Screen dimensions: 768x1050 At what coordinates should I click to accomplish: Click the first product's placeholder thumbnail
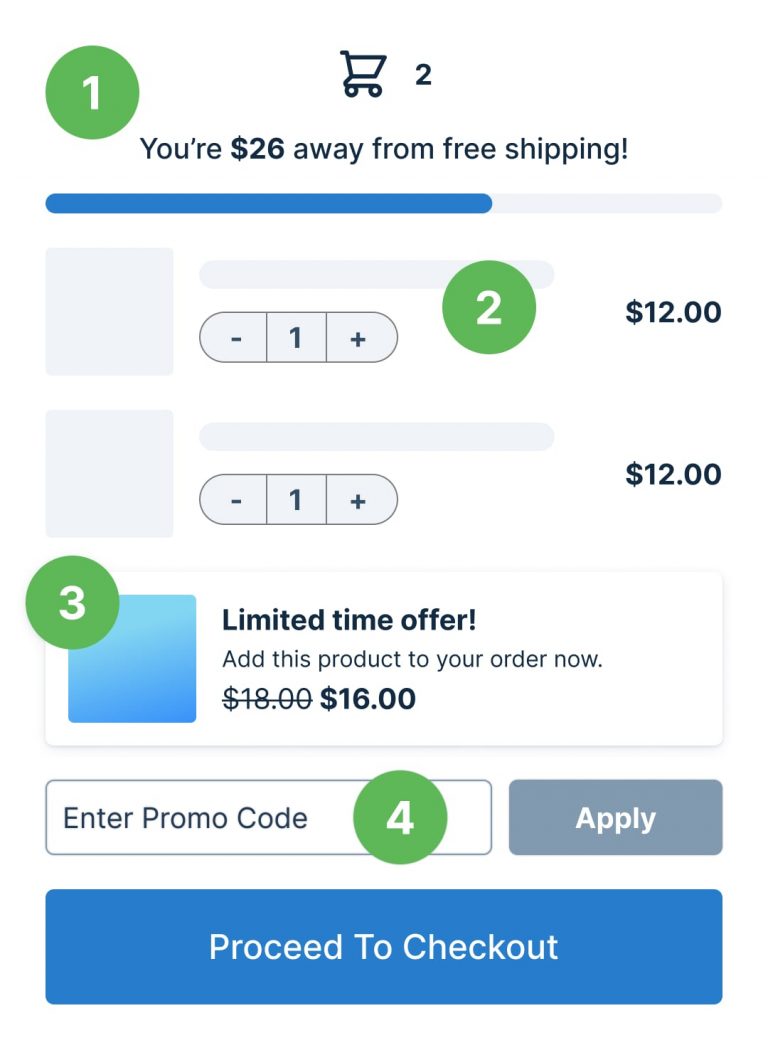[x=109, y=311]
